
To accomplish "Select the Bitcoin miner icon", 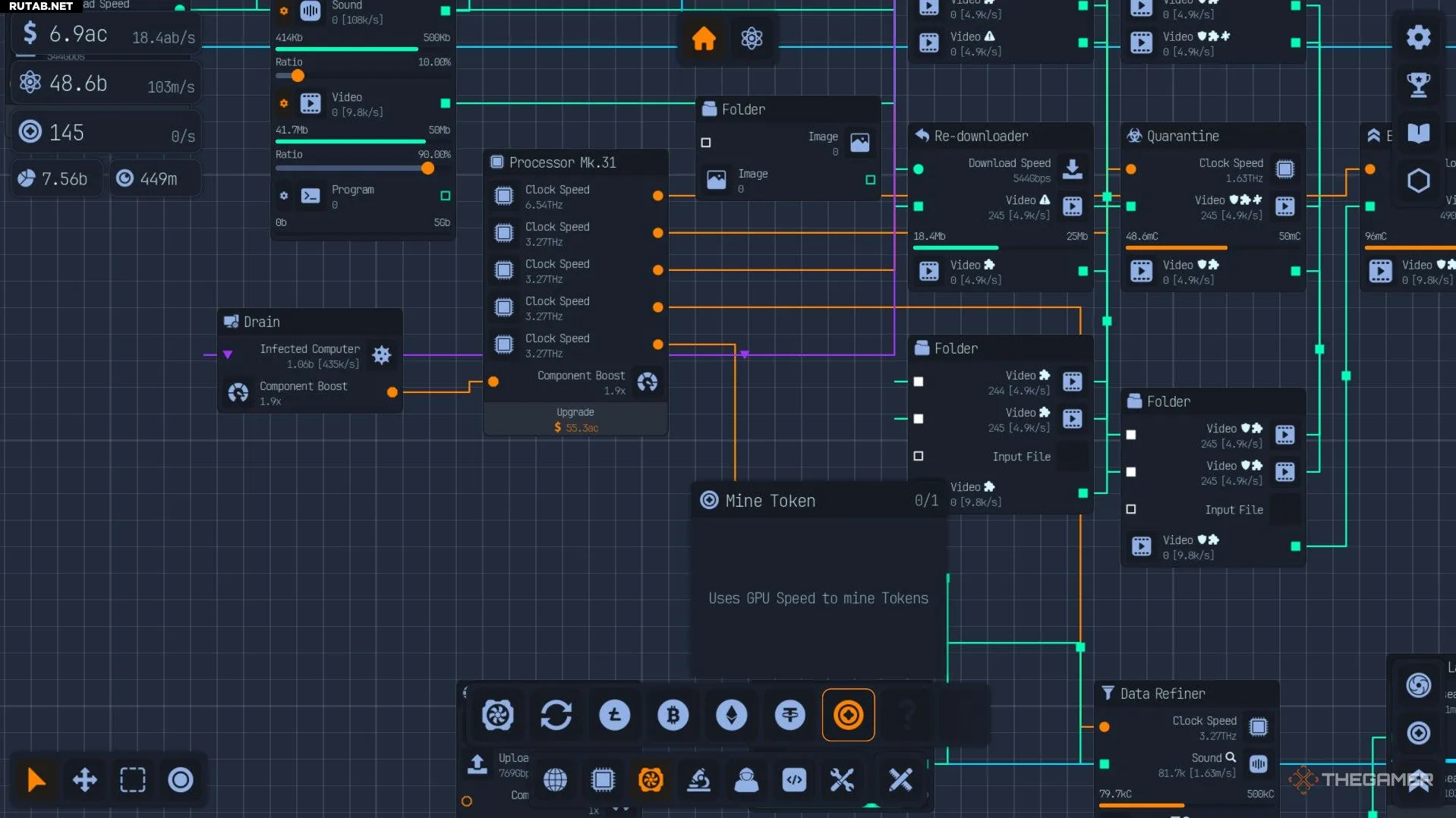I will coord(673,715).
